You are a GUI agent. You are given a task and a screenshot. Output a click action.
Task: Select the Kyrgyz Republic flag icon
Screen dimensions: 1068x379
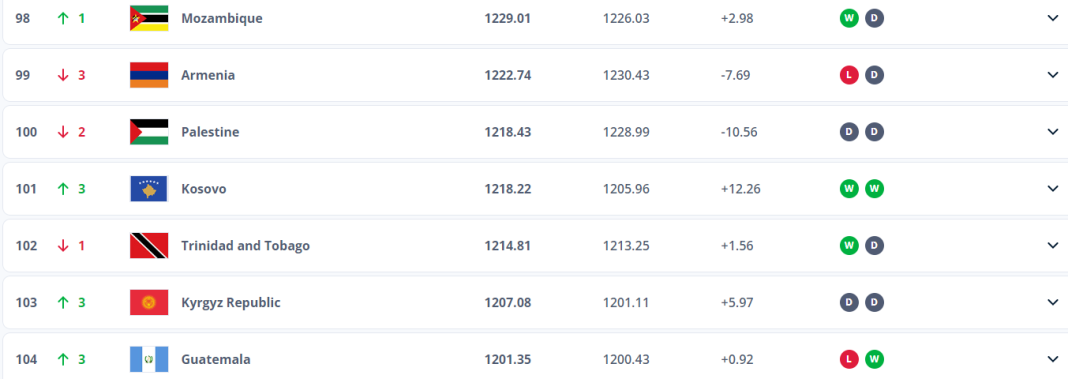148,302
